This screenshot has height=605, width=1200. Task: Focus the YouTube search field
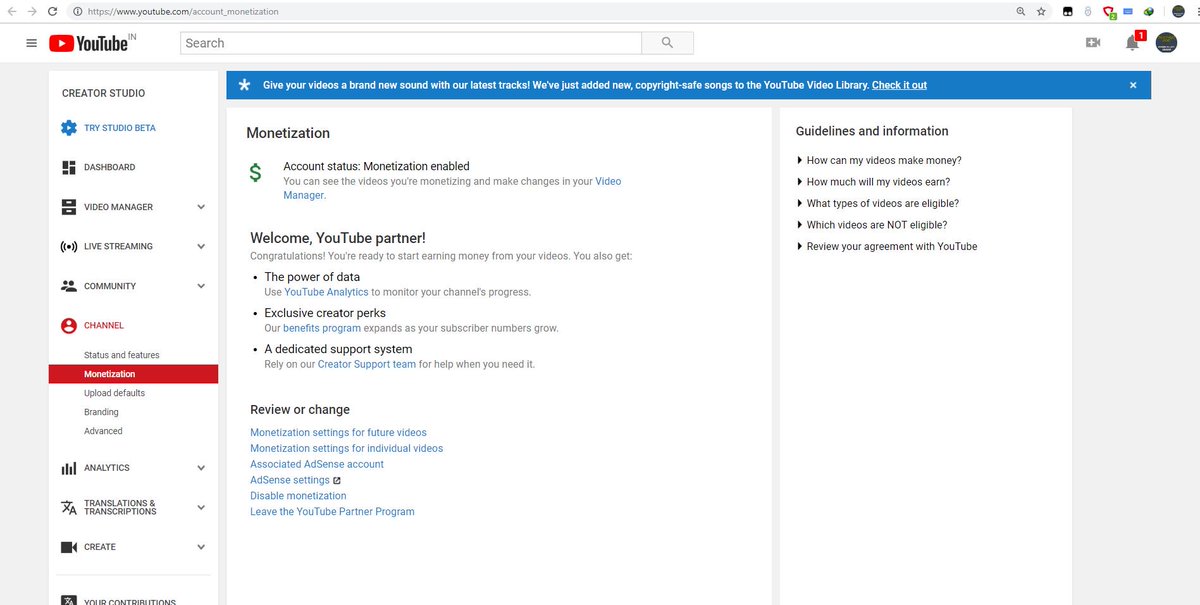[x=411, y=43]
